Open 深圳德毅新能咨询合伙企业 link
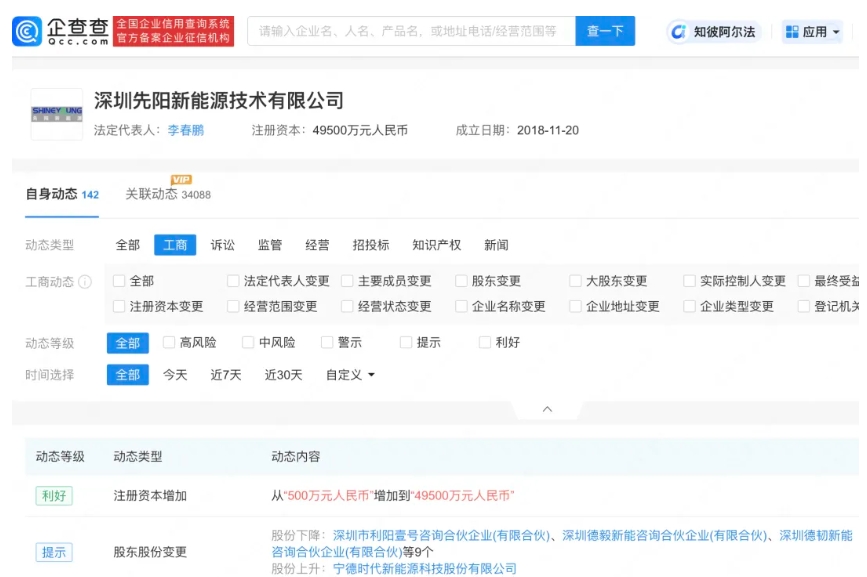867x577 pixels. point(665,536)
